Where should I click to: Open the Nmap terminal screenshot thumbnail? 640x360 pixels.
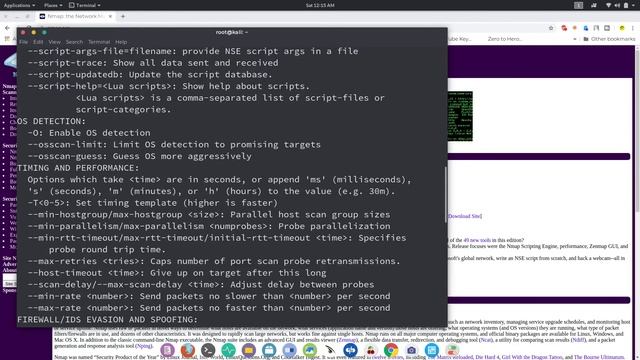pos(460,116)
